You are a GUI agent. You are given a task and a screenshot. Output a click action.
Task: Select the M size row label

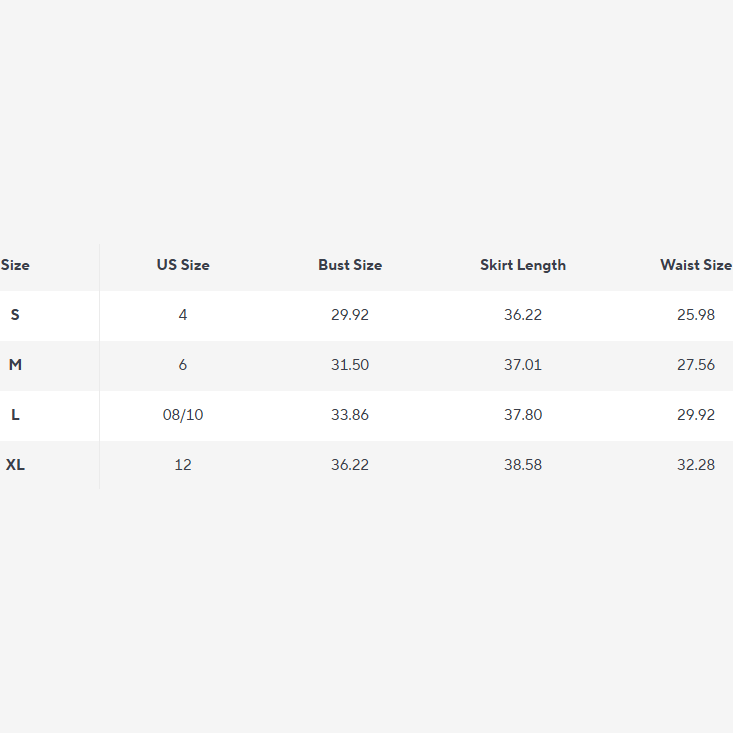[15, 365]
